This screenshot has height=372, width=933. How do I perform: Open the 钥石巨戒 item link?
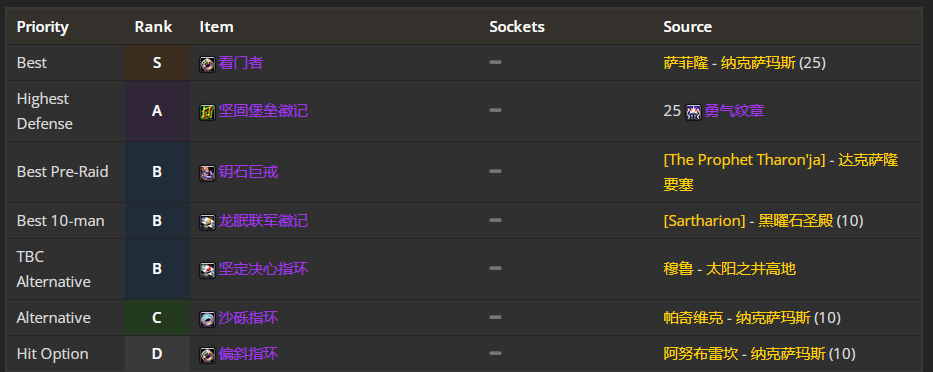[248, 172]
